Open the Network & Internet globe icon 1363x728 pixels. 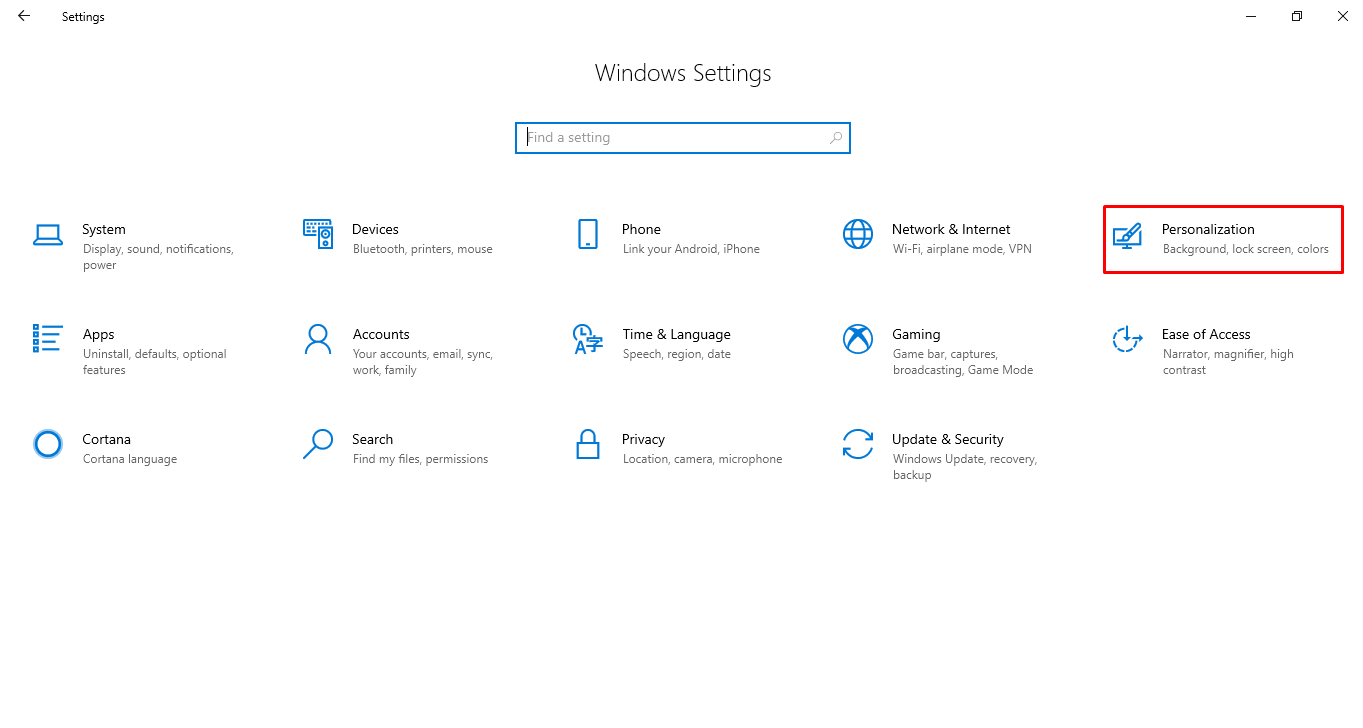pos(858,234)
